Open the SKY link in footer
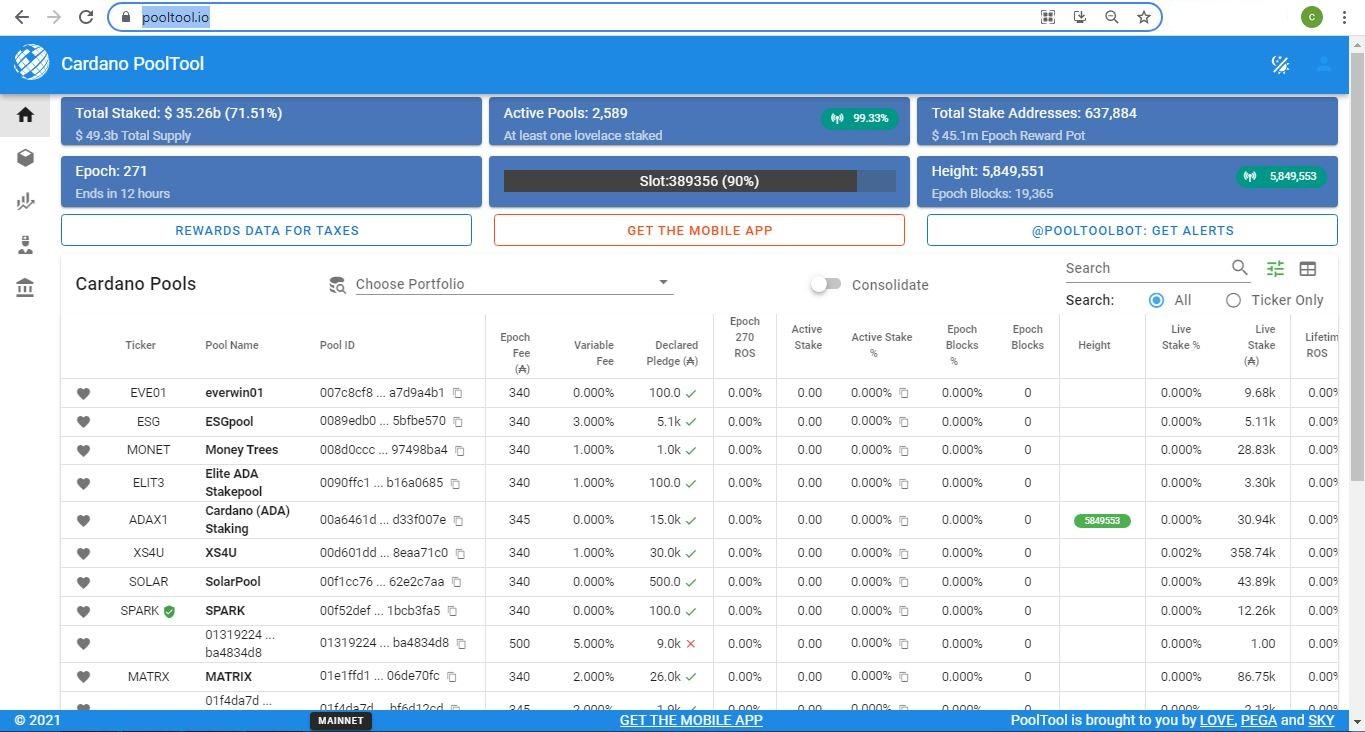Image resolution: width=1365 pixels, height=732 pixels. 1321,720
